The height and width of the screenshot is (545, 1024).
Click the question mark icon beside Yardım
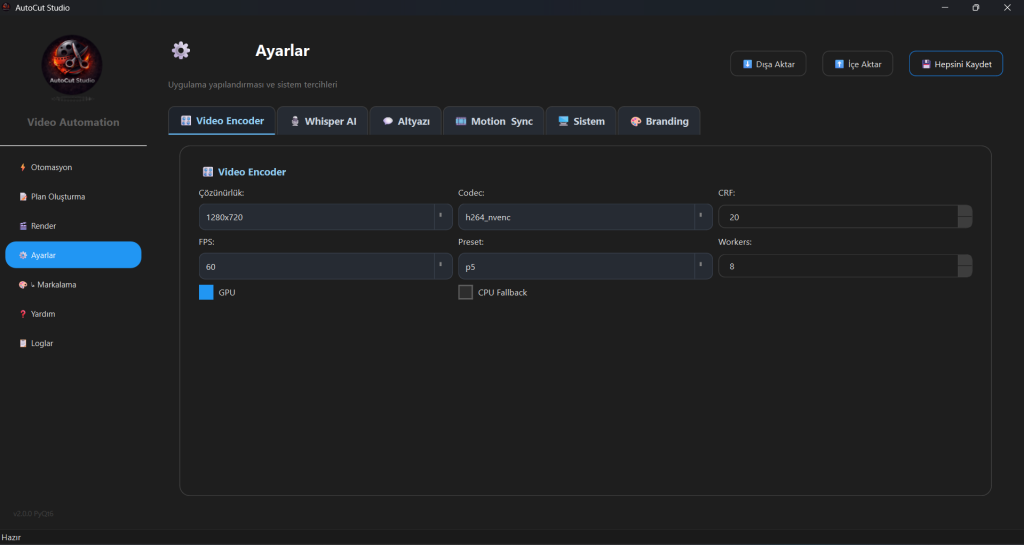click(x=23, y=314)
